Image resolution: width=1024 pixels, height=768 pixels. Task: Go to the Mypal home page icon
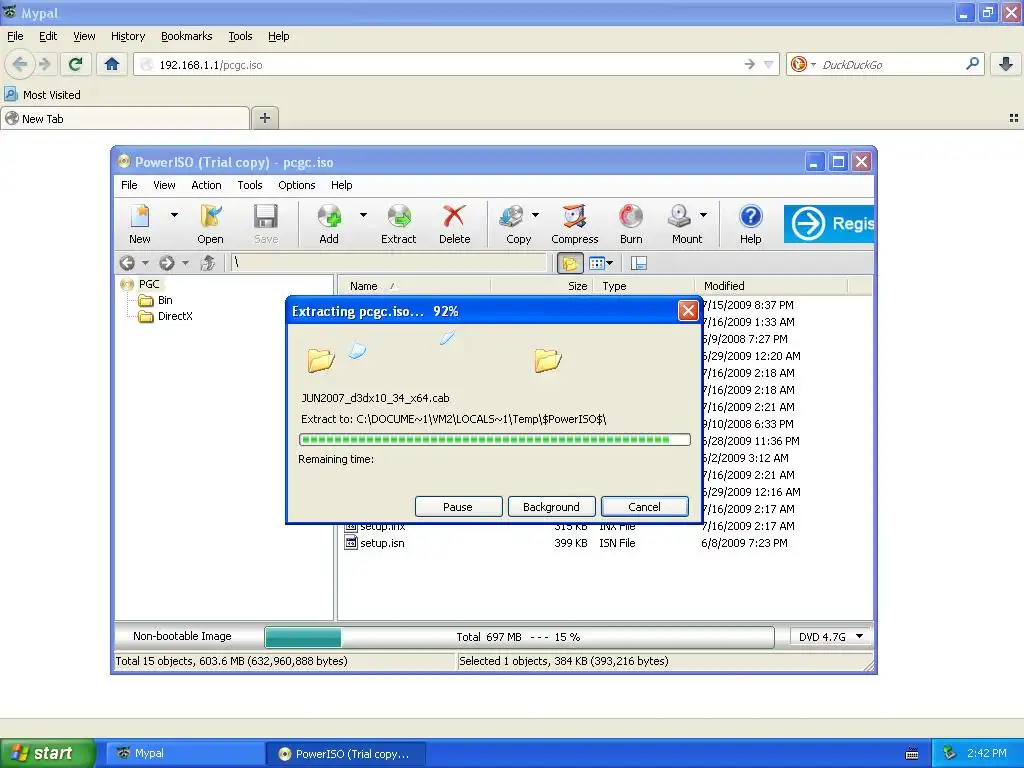[112, 64]
